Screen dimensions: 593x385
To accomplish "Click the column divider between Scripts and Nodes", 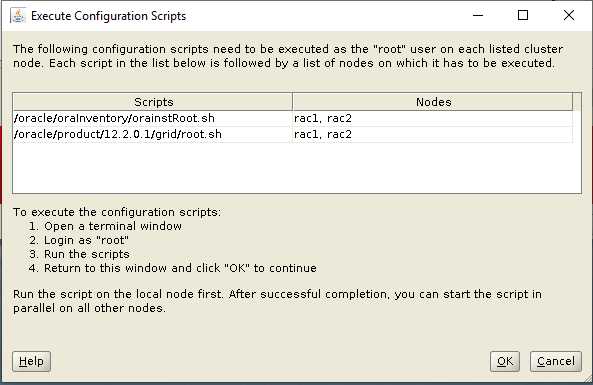I will click(292, 102).
